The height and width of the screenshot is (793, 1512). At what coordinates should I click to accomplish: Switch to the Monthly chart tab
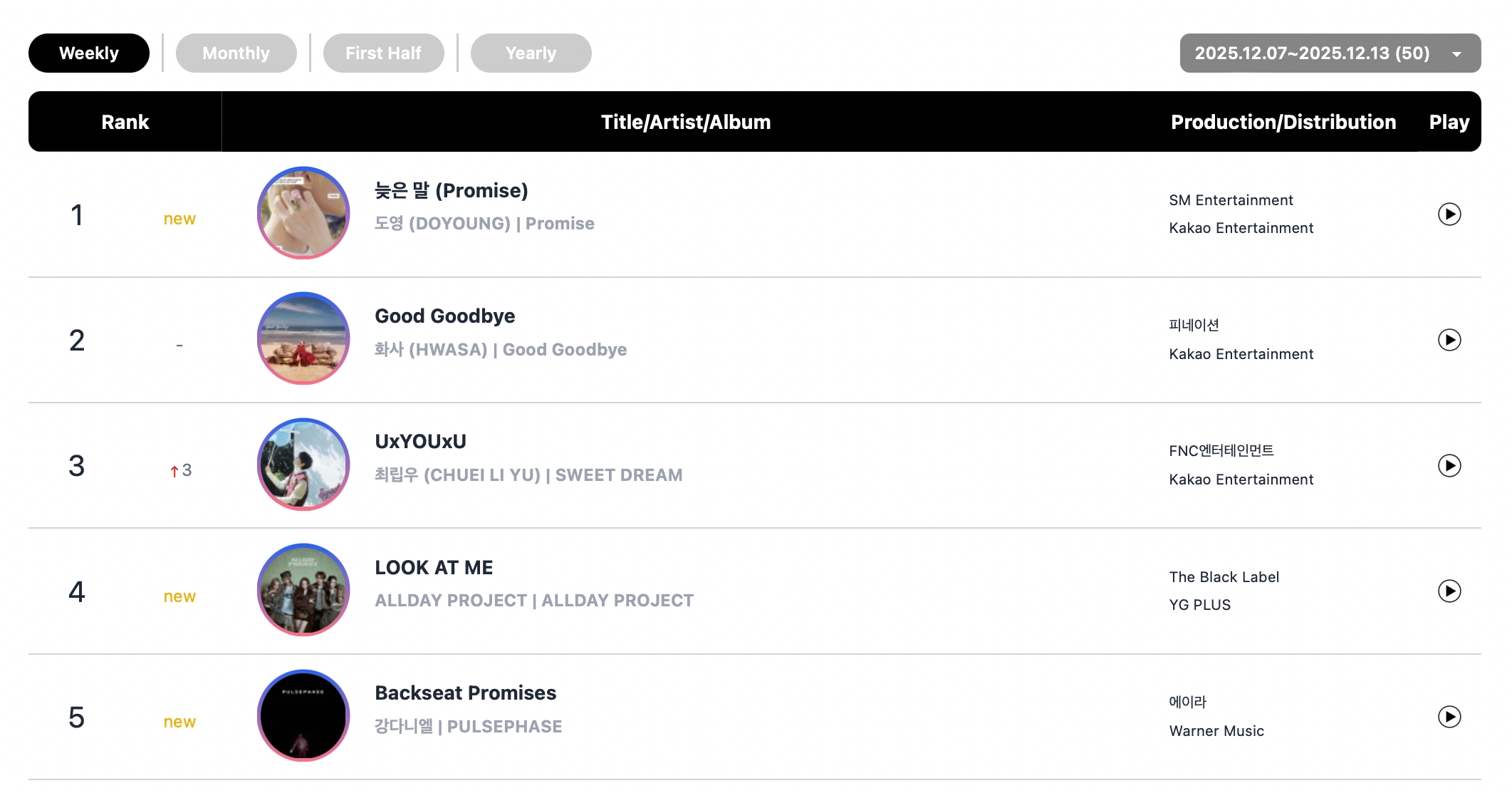pyautogui.click(x=236, y=53)
